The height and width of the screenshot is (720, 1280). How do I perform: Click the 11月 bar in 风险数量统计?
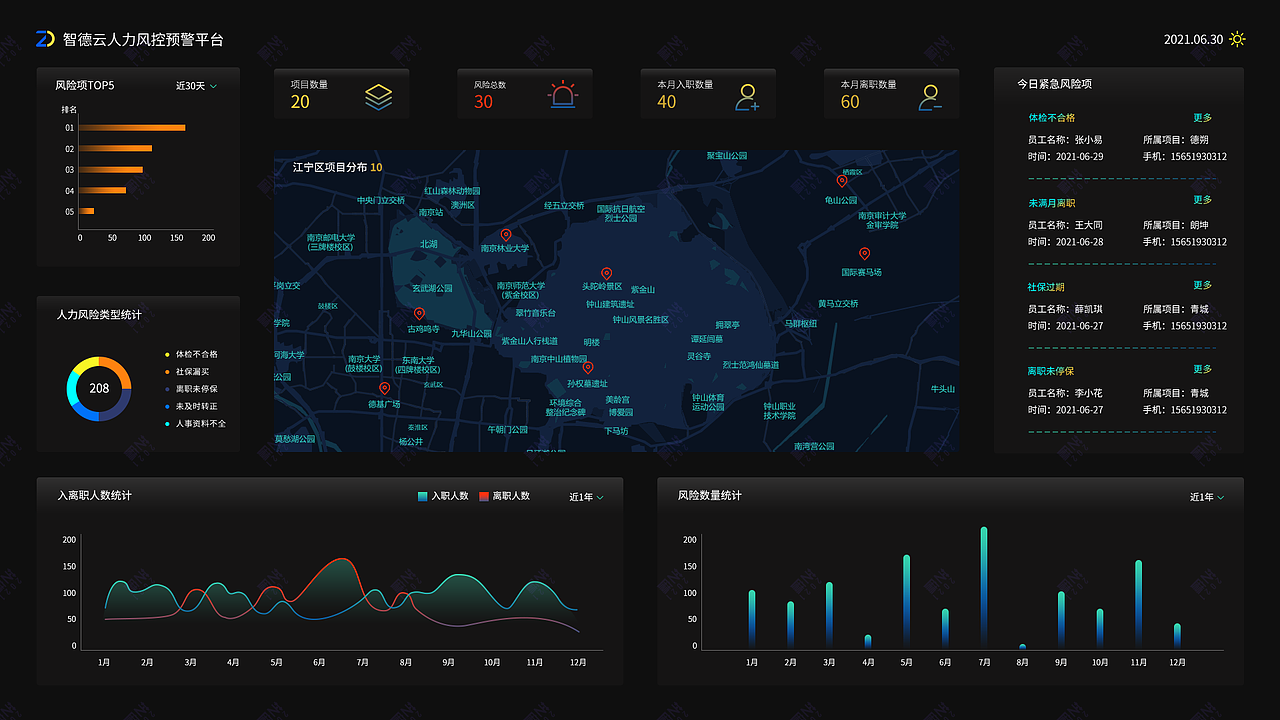[1139, 605]
